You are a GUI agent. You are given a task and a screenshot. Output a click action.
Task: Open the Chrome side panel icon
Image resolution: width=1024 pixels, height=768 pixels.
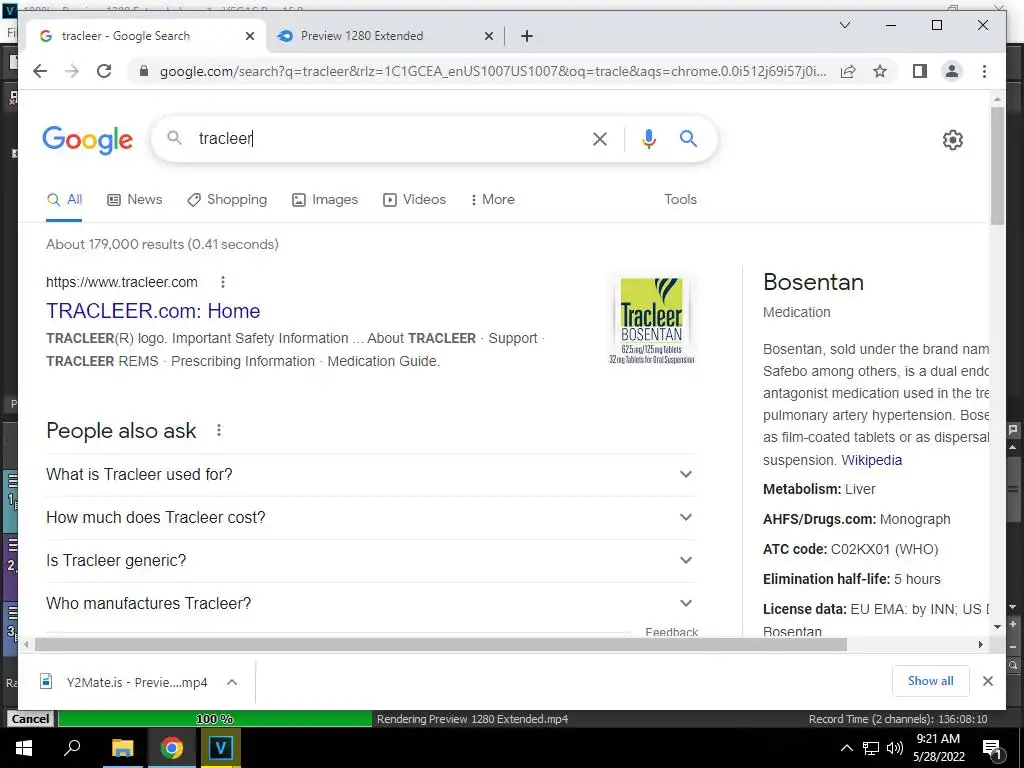920,71
